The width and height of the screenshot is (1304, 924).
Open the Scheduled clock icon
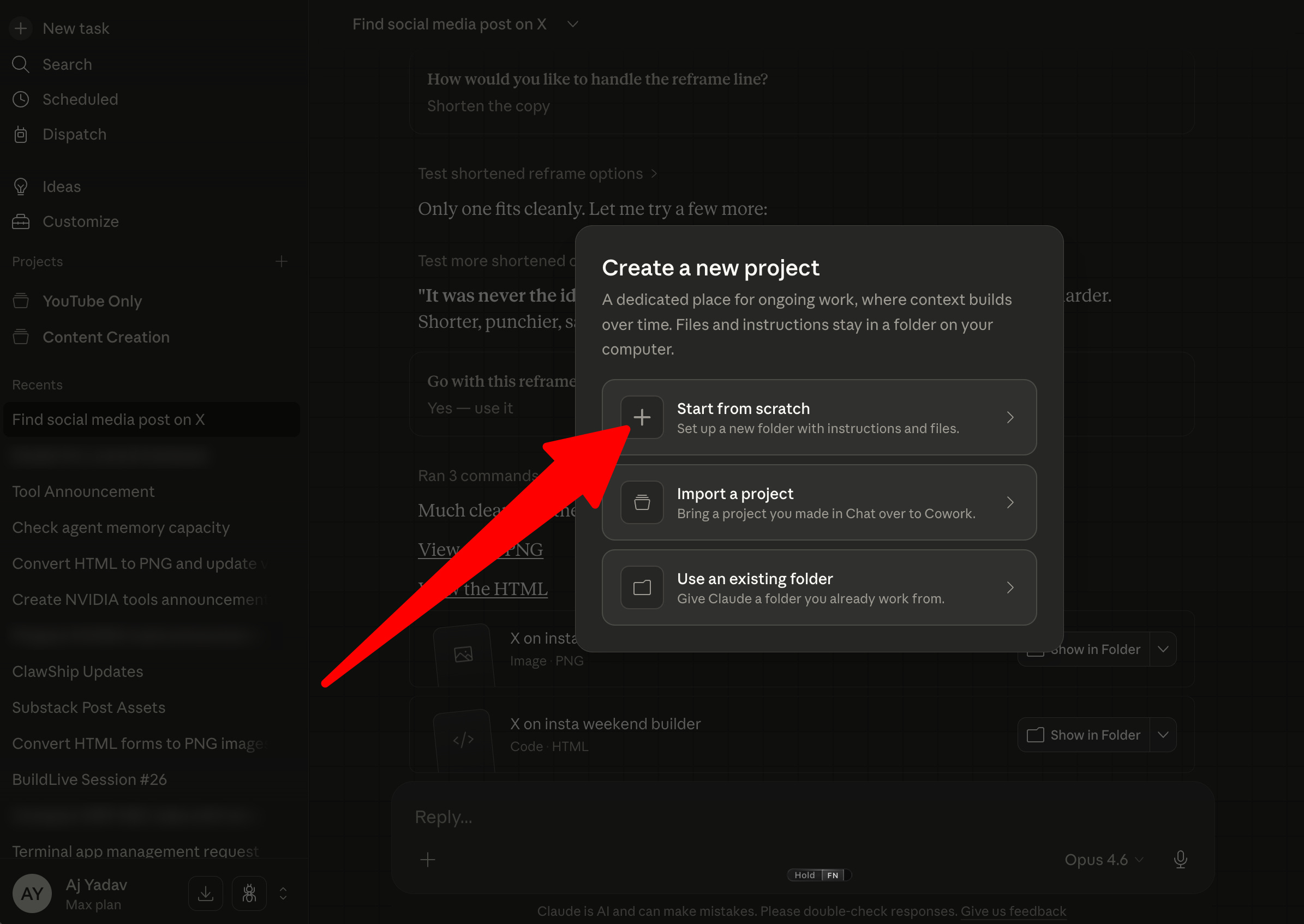coord(21,99)
